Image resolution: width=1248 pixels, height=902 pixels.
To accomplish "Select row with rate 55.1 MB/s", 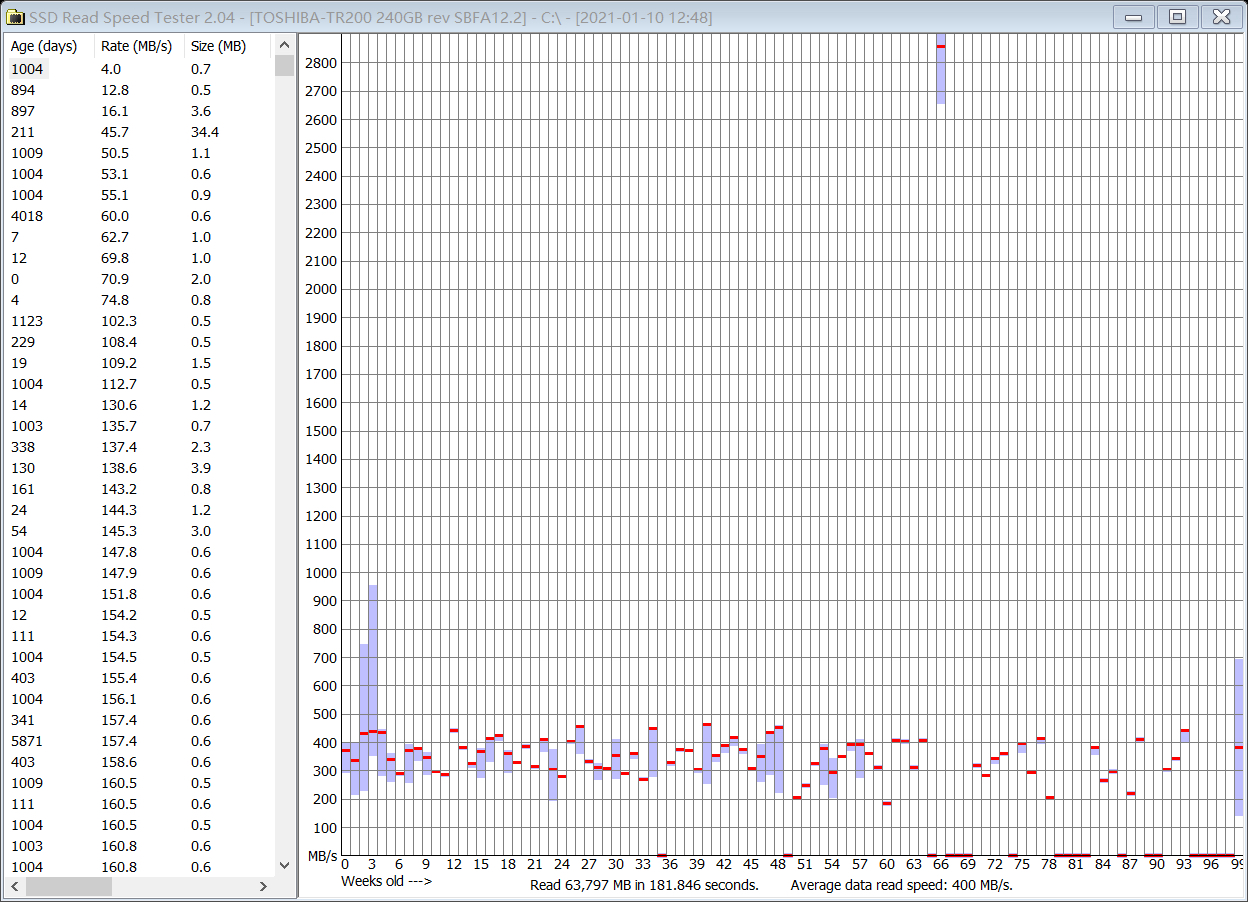I will click(140, 195).
